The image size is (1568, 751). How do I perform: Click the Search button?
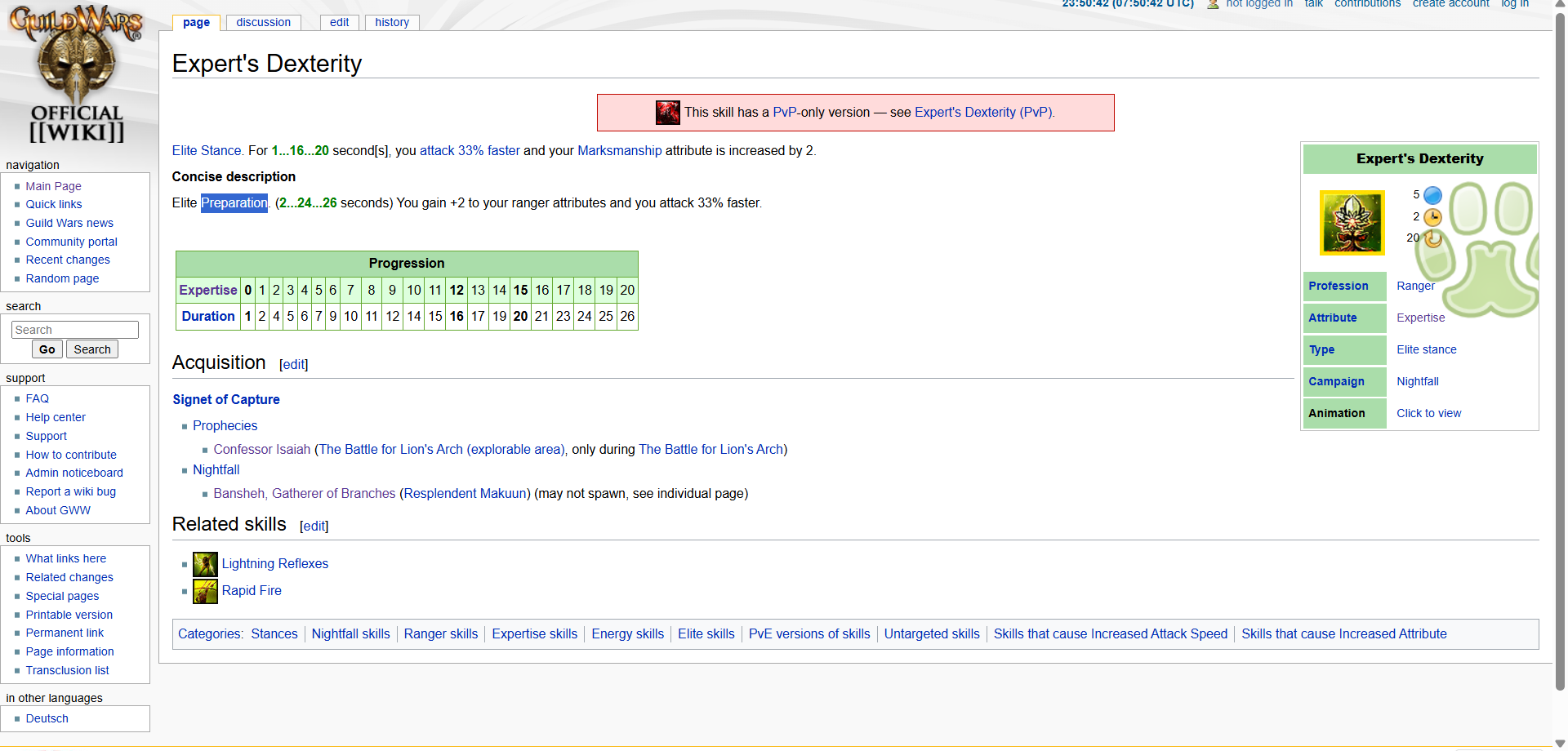(92, 349)
